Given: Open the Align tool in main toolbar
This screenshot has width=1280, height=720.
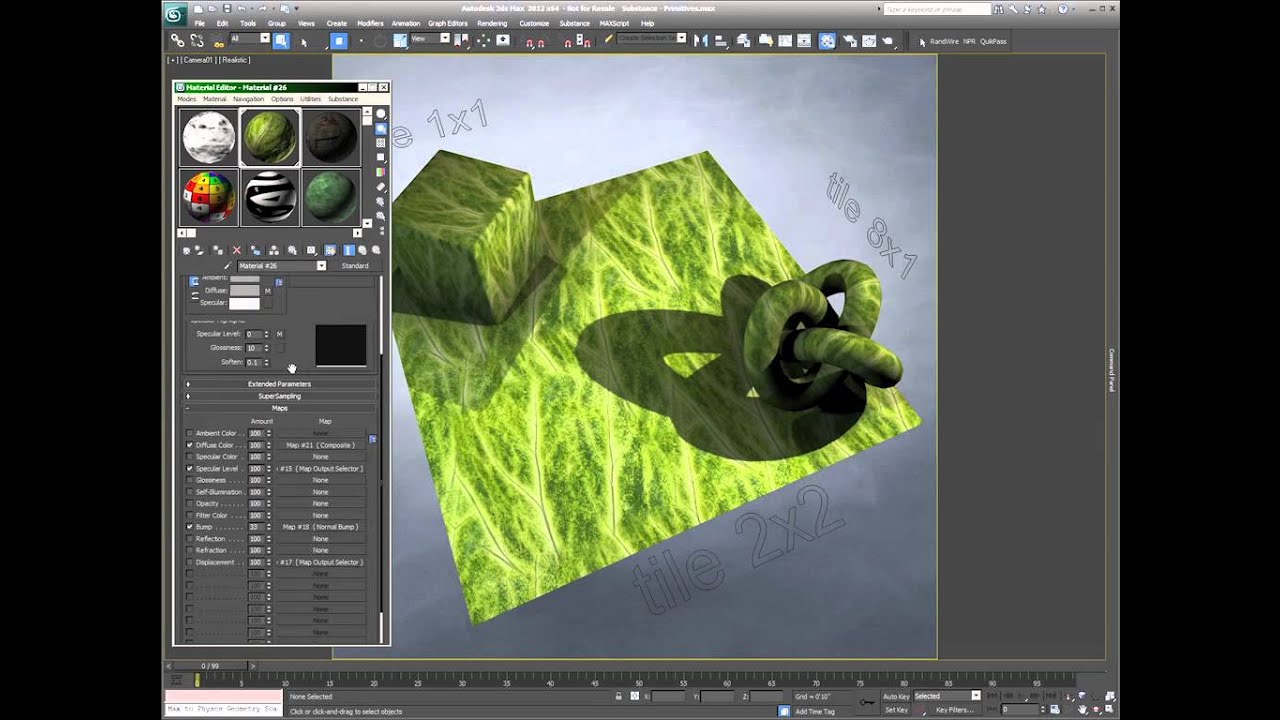Looking at the screenshot, I should [720, 41].
